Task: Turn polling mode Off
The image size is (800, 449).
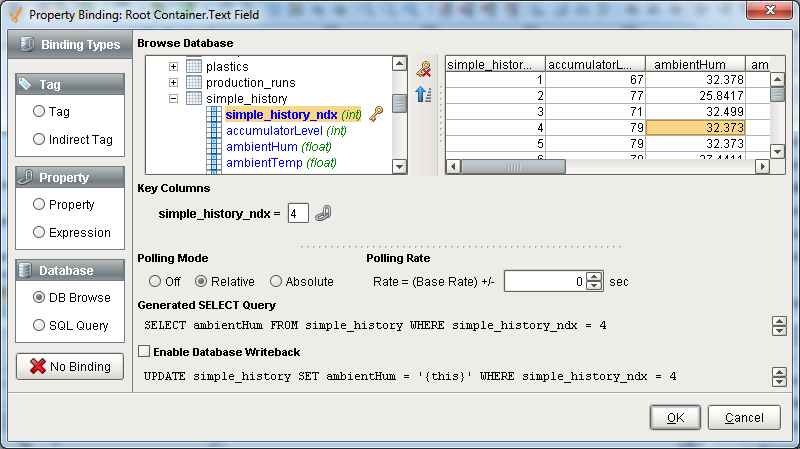Action: [155, 281]
